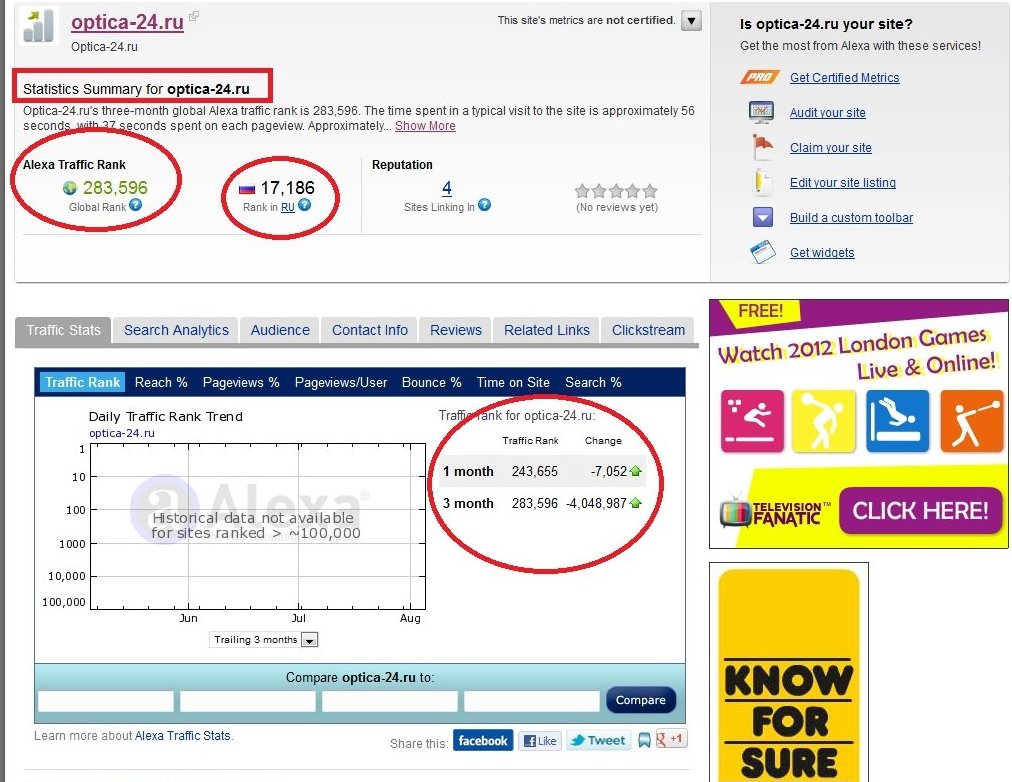Click the green arrow icon in 3 month row
The width and height of the screenshot is (1012, 782).
coord(636,503)
